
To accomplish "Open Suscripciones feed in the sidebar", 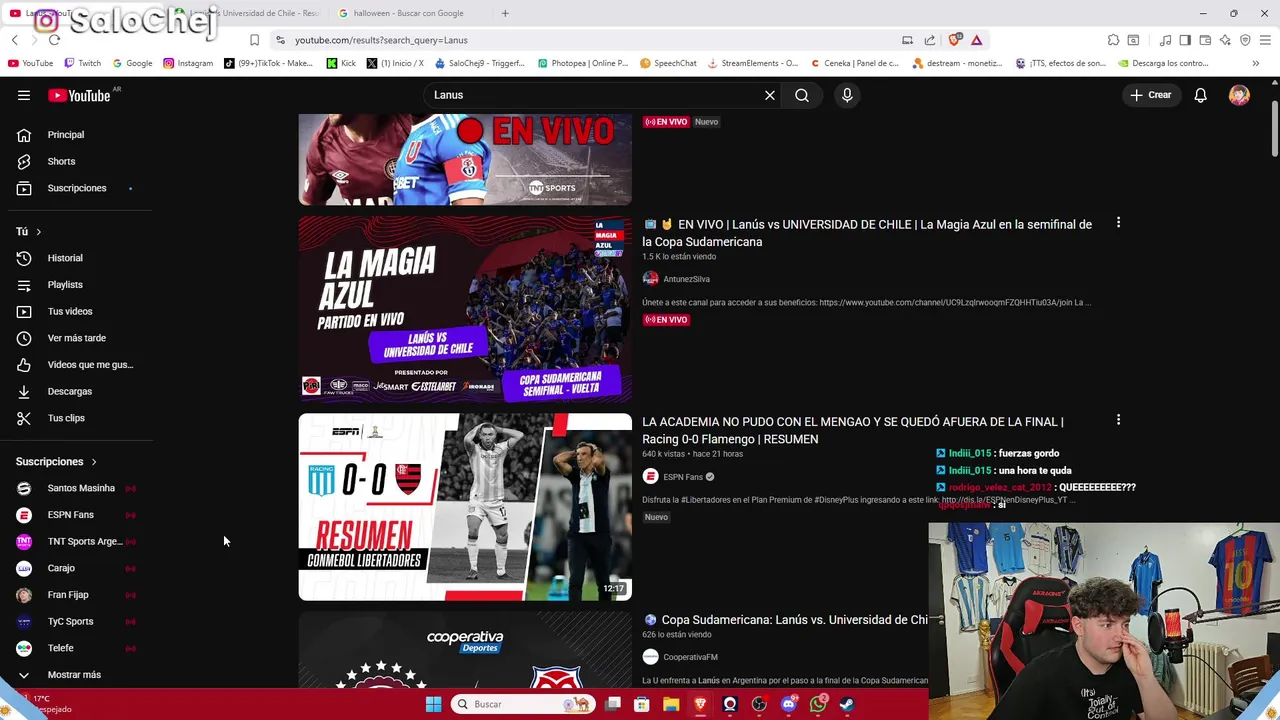I will (76, 188).
